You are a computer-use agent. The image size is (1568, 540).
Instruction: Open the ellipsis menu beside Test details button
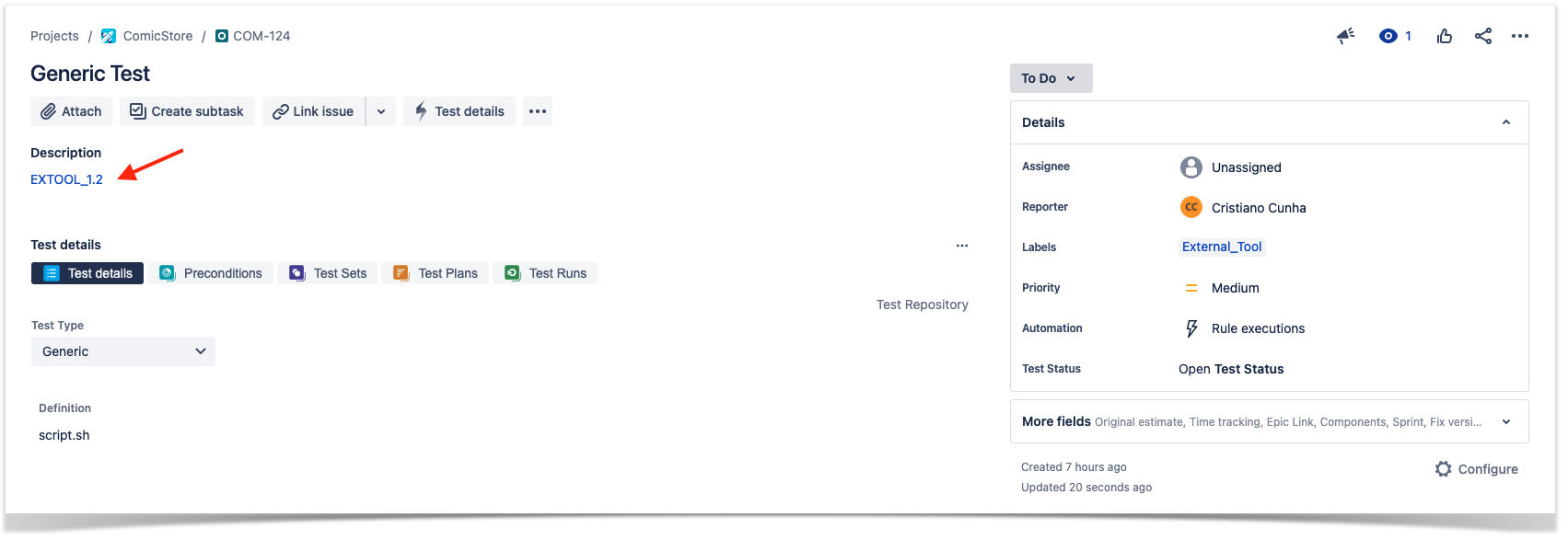pyautogui.click(x=538, y=111)
